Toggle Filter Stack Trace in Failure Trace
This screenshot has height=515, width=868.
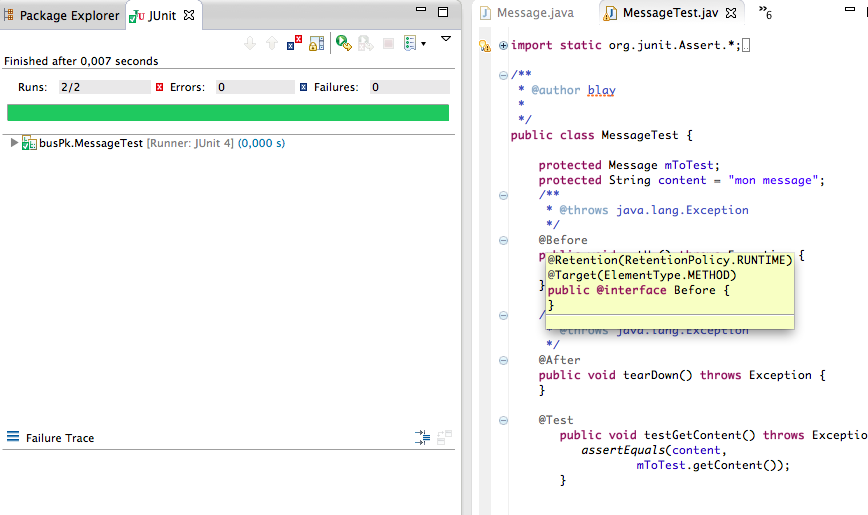(x=422, y=438)
